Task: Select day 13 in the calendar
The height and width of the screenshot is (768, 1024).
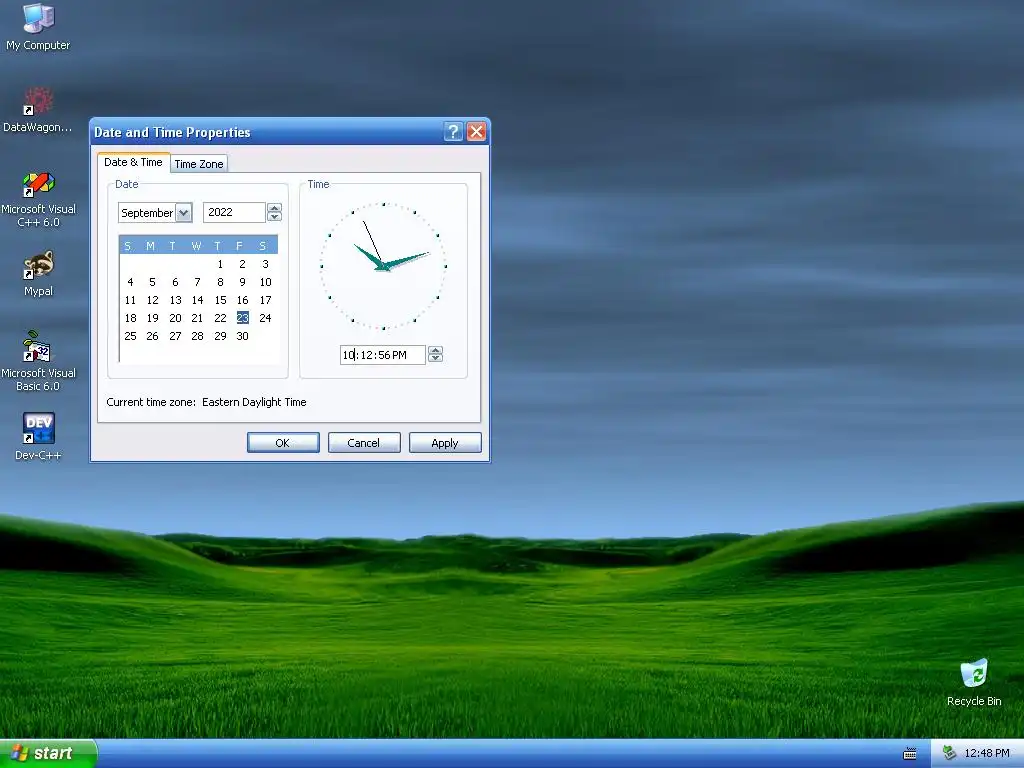Action: pos(175,300)
